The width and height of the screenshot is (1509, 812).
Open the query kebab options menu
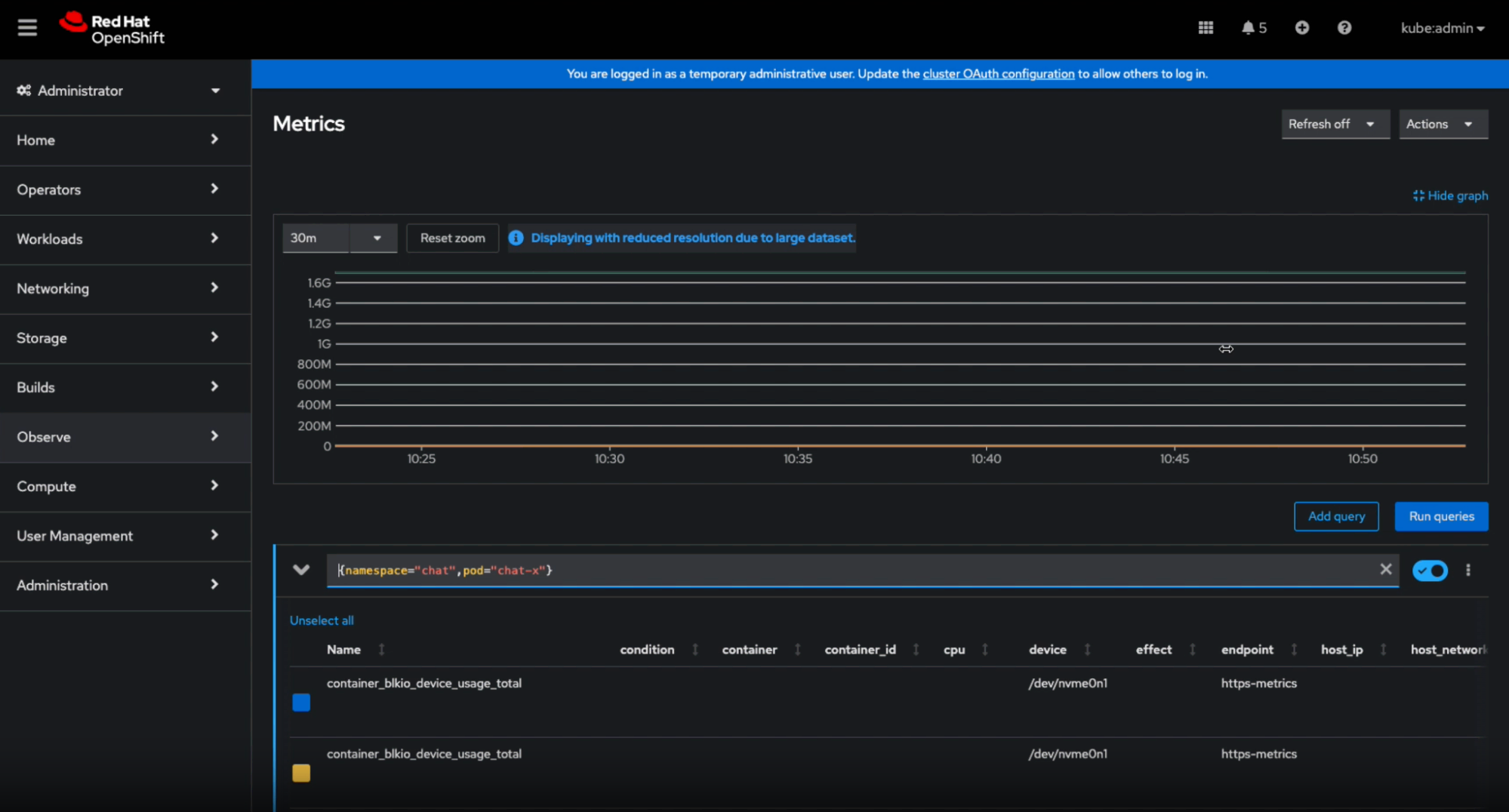[1467, 571]
